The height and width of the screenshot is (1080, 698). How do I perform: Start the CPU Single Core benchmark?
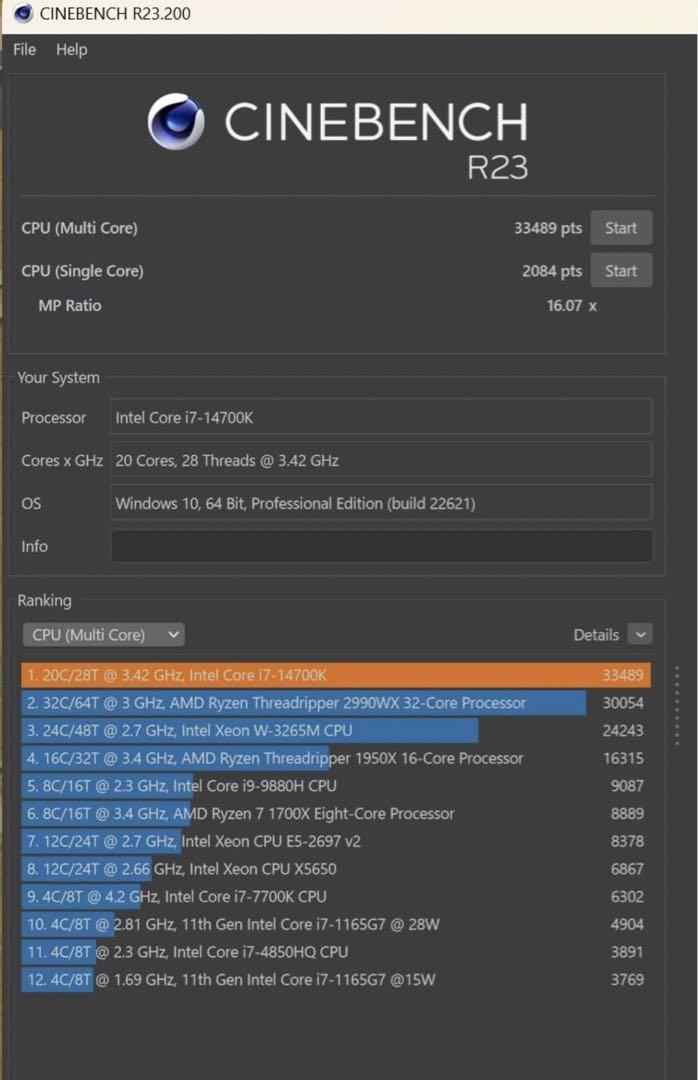click(x=621, y=271)
